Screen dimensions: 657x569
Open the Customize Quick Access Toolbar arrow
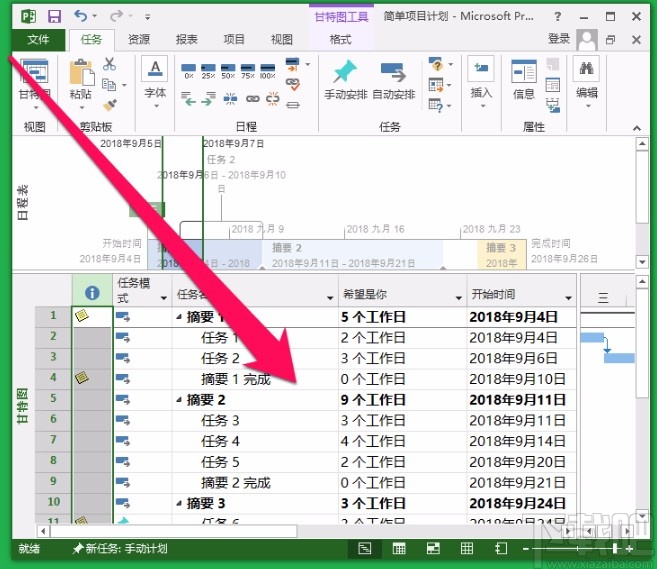pos(147,17)
